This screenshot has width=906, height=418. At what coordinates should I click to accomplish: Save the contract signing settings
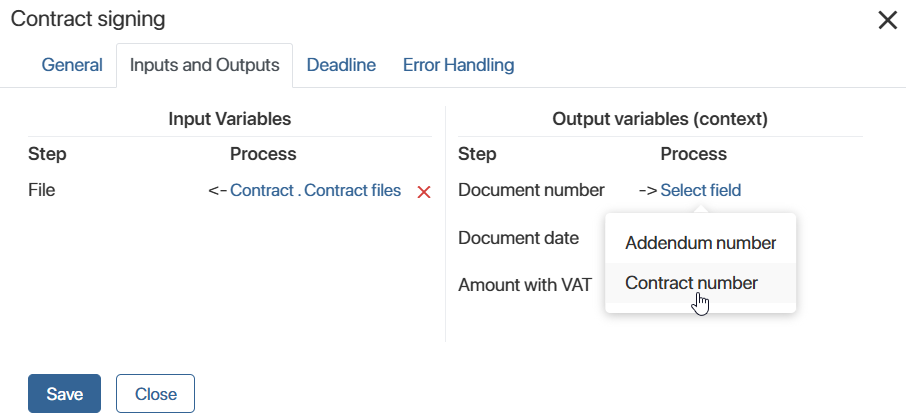point(65,394)
